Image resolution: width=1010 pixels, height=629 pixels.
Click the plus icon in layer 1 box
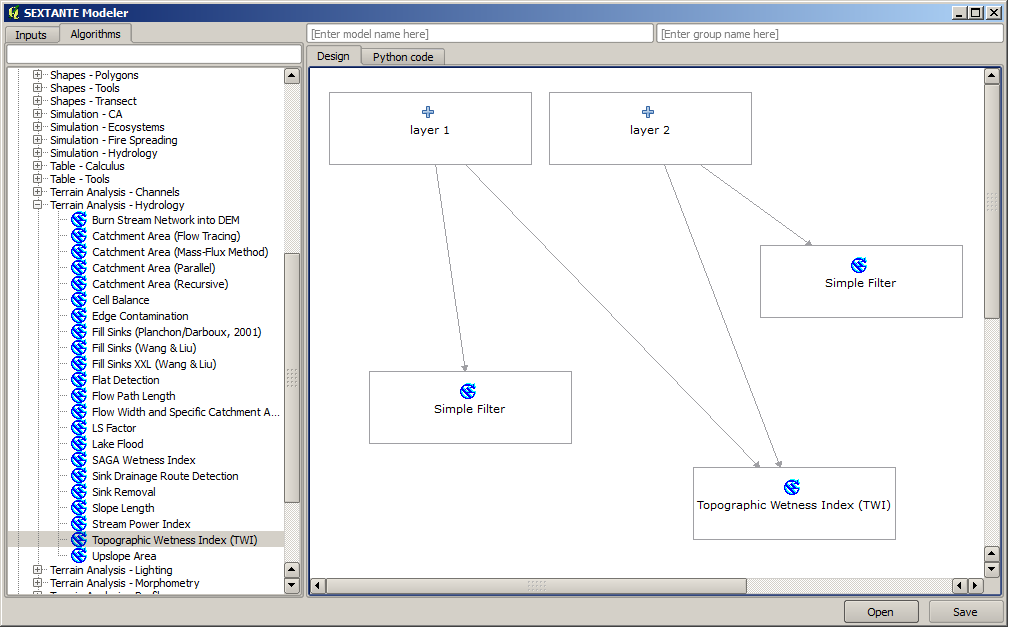(x=428, y=112)
